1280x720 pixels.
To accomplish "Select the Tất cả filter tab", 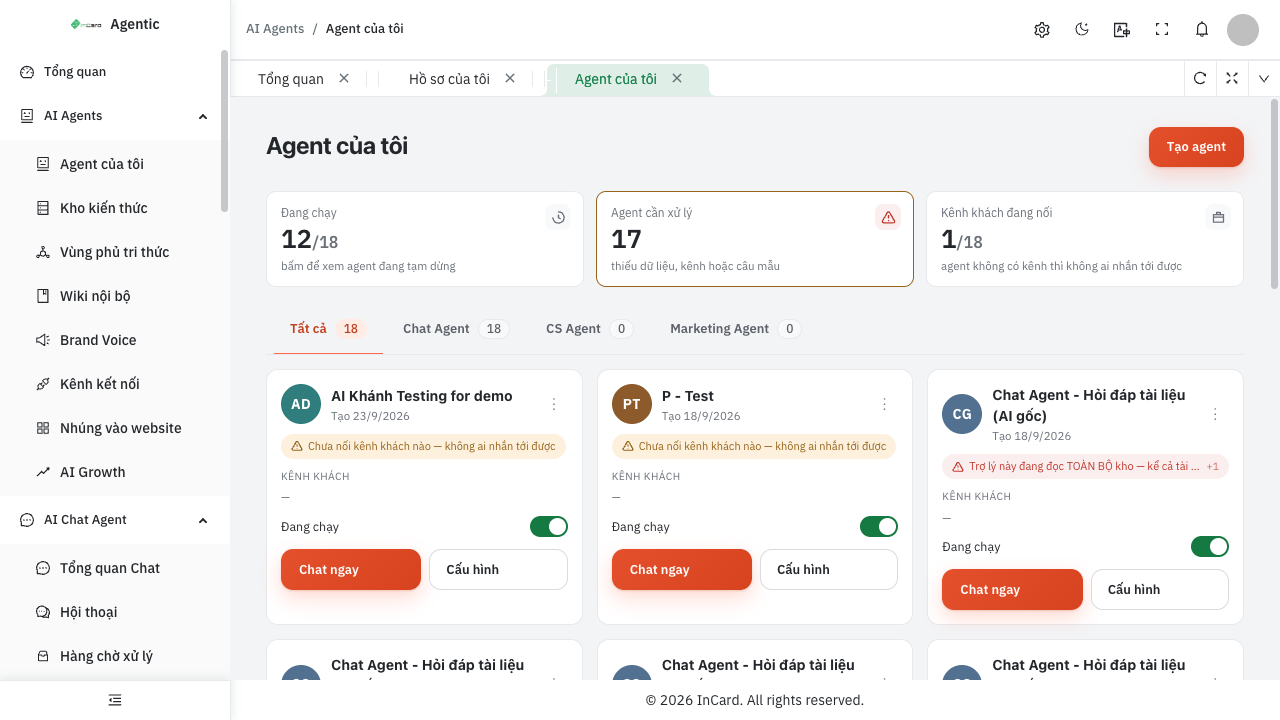I will pyautogui.click(x=328, y=329).
